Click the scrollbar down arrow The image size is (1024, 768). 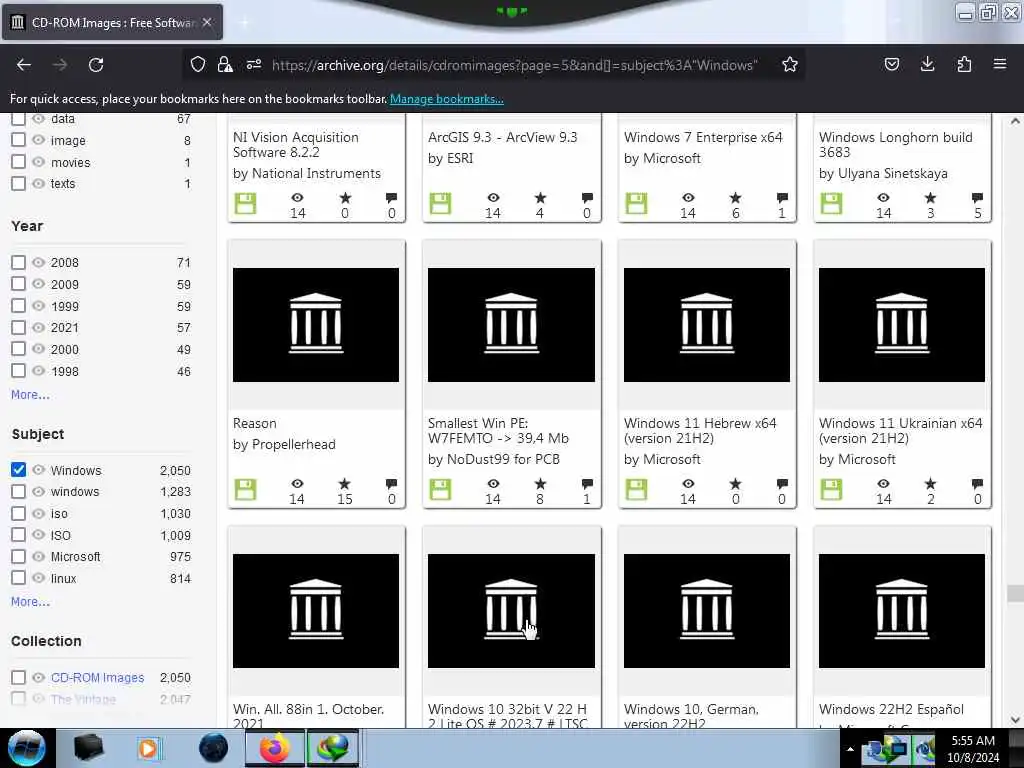click(1015, 720)
